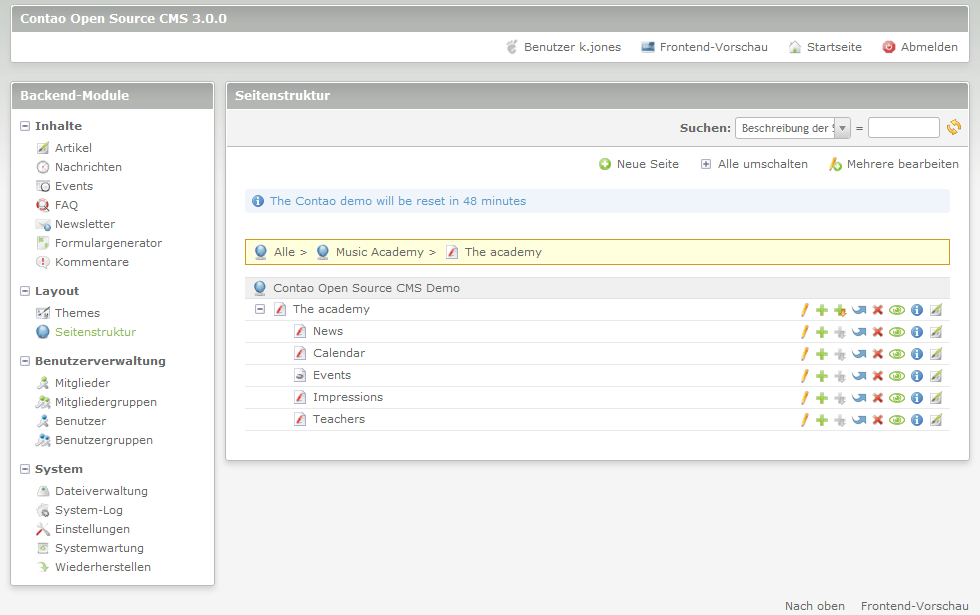
Task: Open the Einstellungen settings module
Action: pyautogui.click(x=92, y=529)
